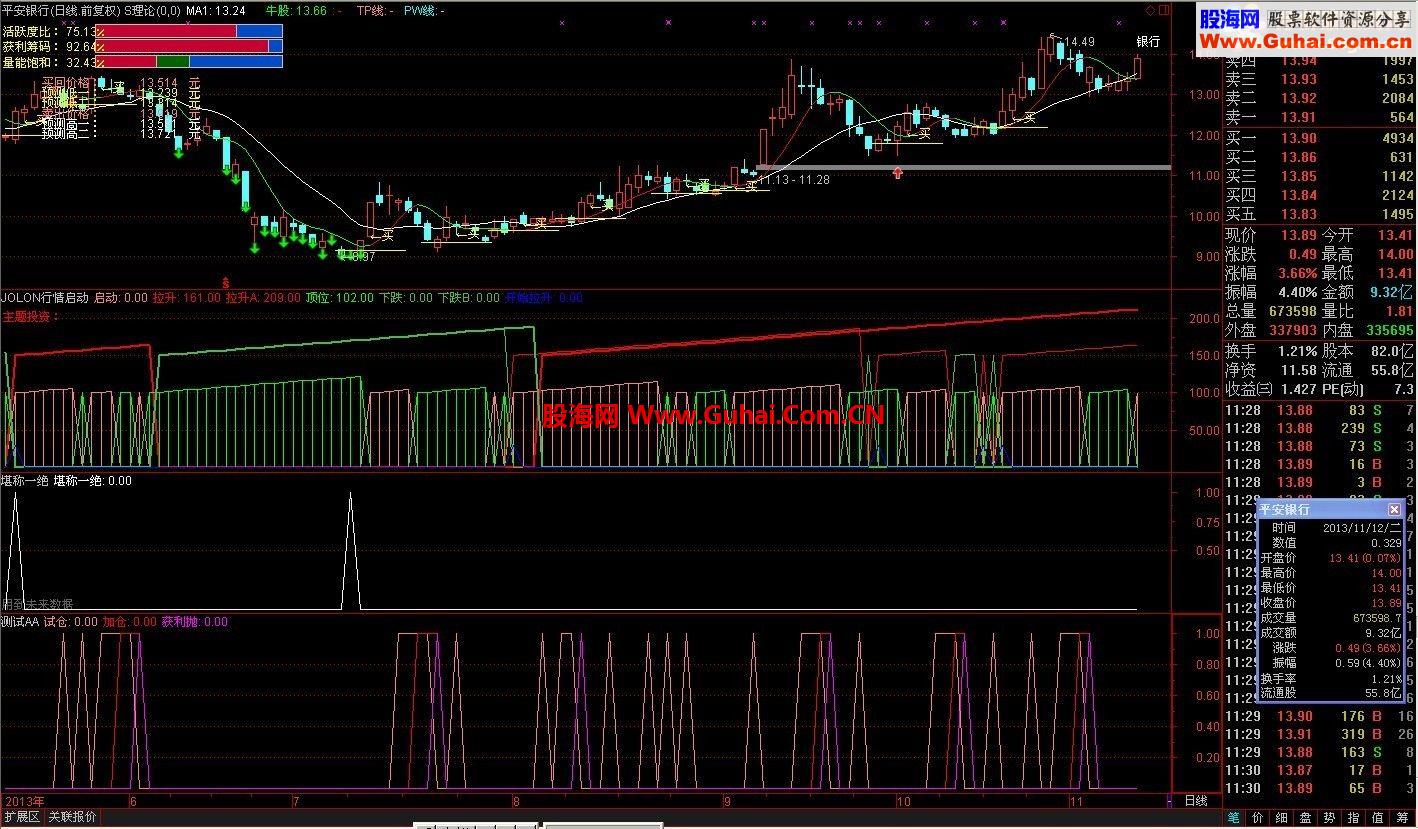Switch to the 价 tab
The image size is (1418, 829).
click(x=1258, y=818)
